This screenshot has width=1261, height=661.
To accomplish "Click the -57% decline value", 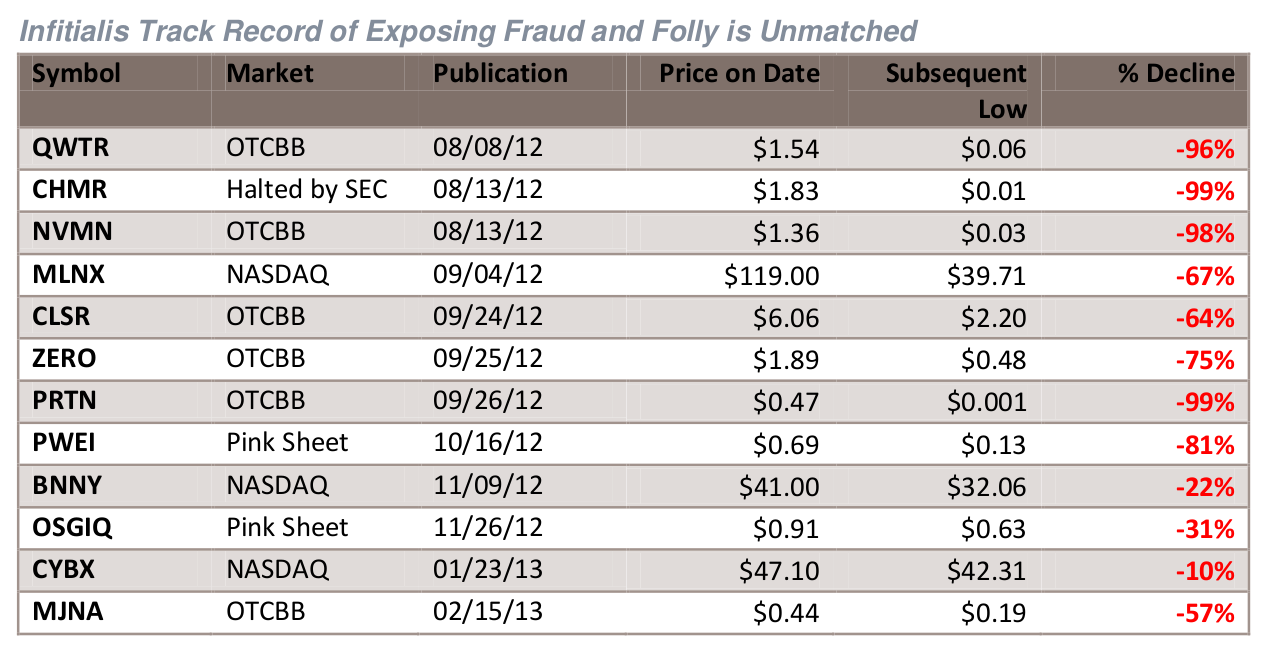I will pyautogui.click(x=1205, y=613).
